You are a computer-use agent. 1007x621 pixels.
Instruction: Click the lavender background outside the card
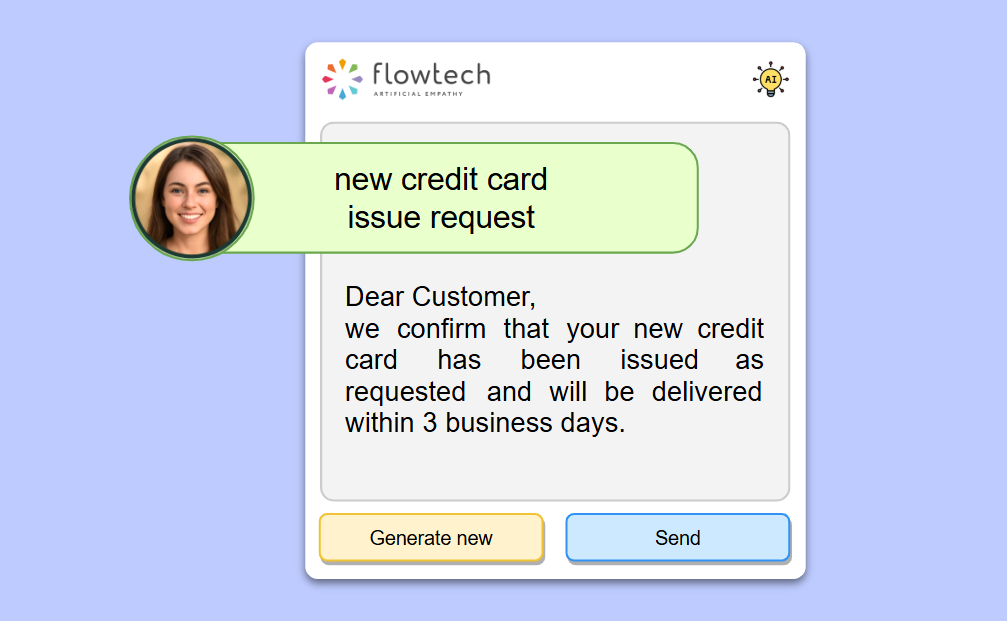[x=900, y=300]
